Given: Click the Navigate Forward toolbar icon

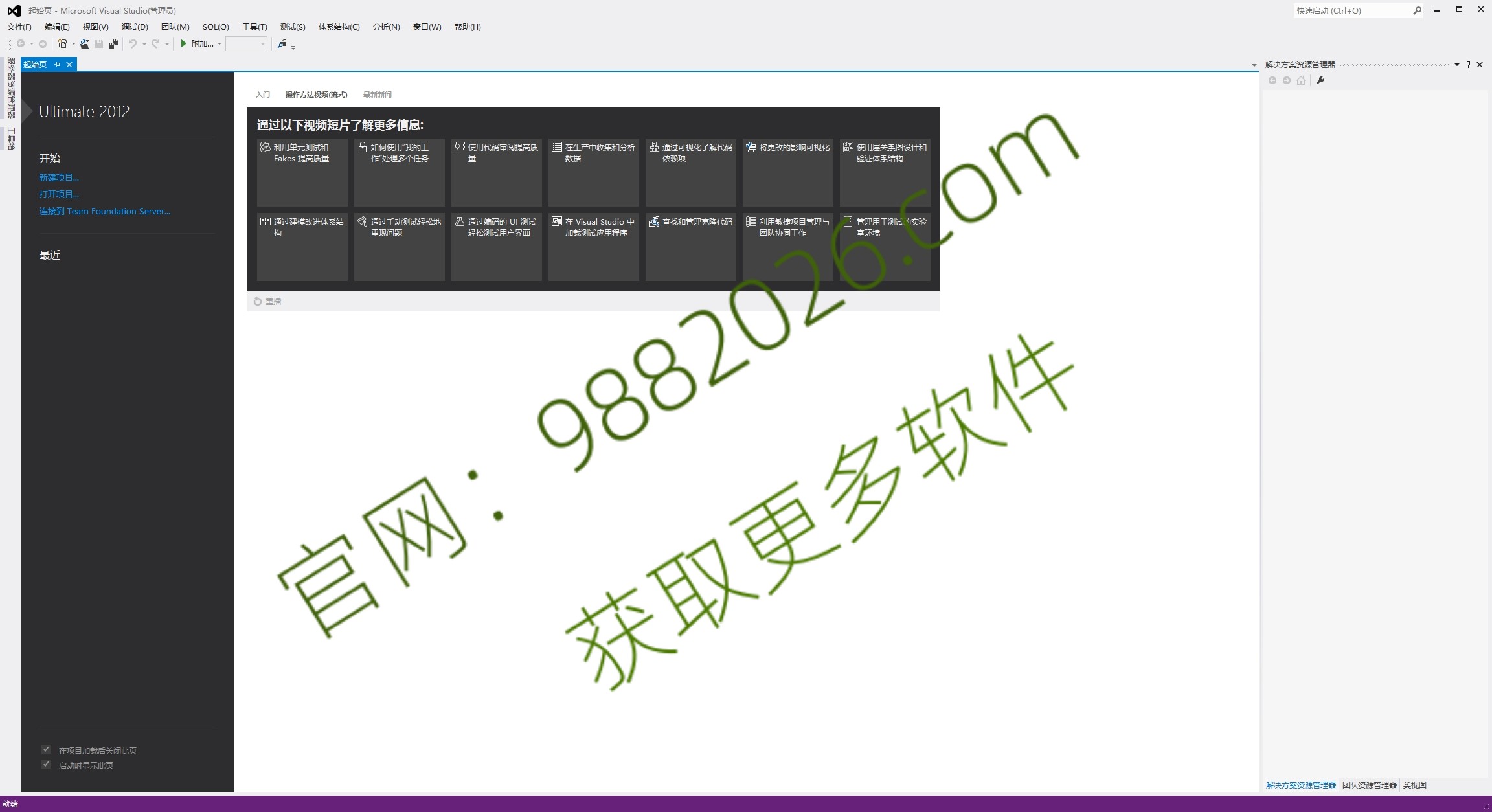Looking at the screenshot, I should (43, 44).
